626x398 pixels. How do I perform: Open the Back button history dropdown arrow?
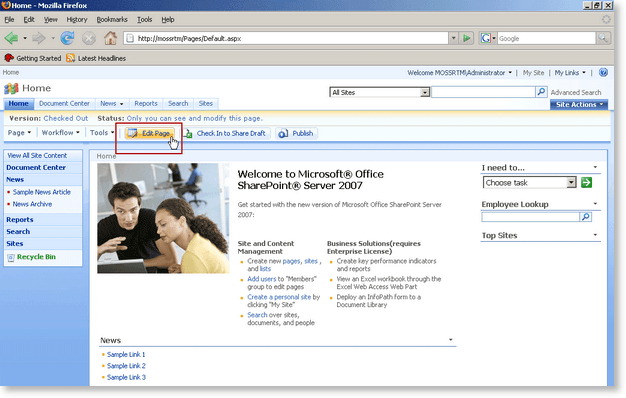click(25, 38)
